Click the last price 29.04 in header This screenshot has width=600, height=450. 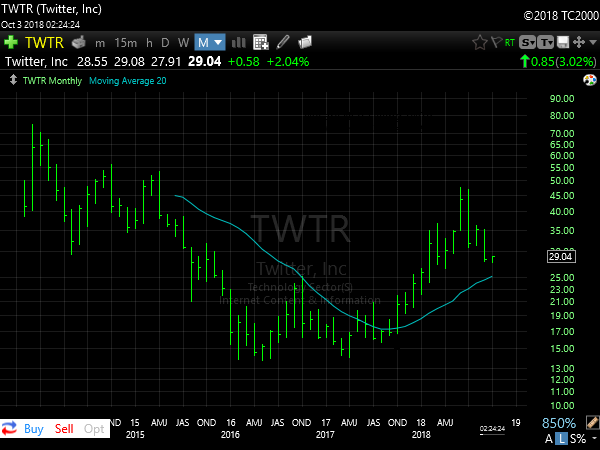(x=204, y=62)
